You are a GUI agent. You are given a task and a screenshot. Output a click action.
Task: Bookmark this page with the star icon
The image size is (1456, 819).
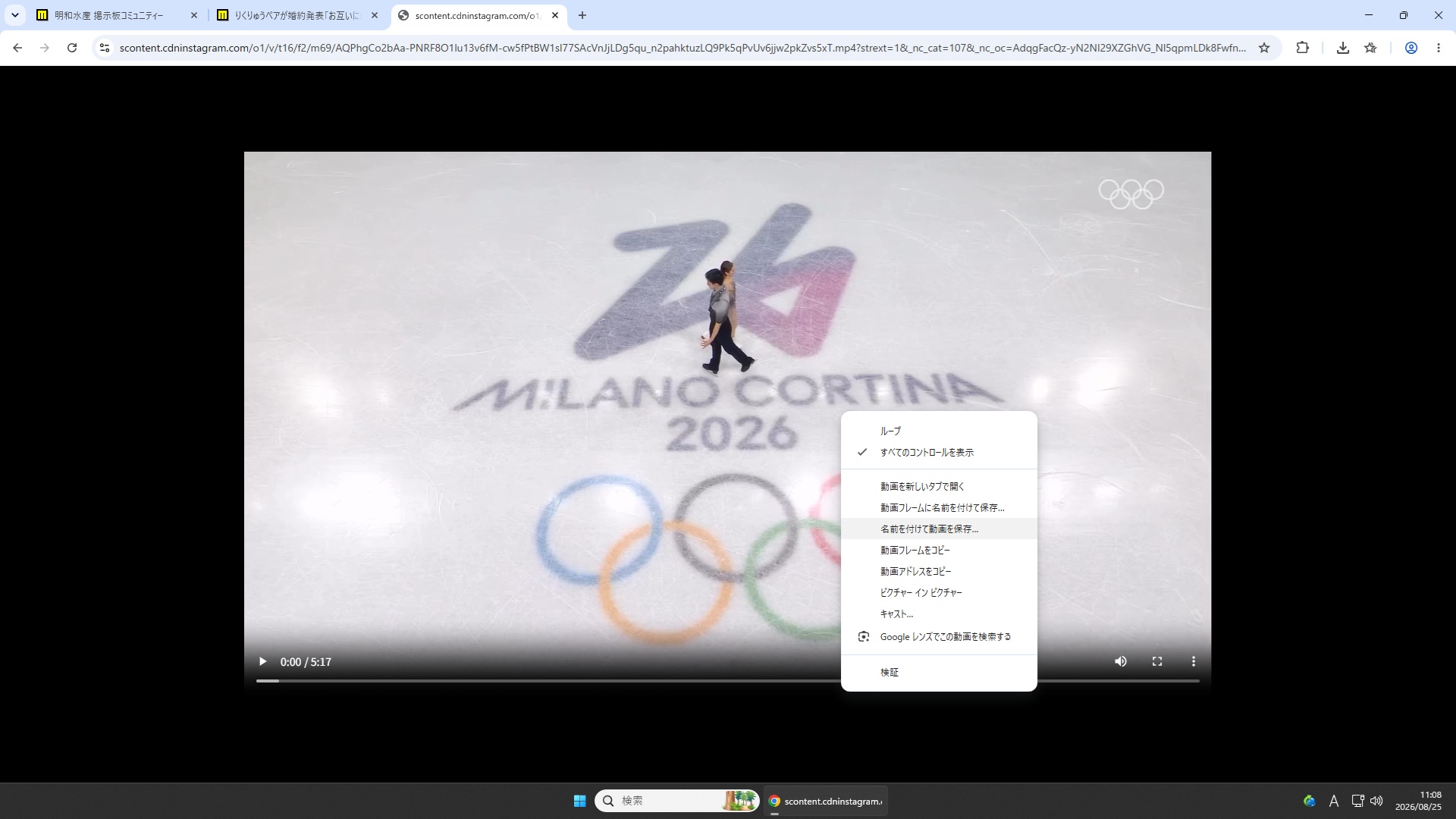pos(1264,48)
